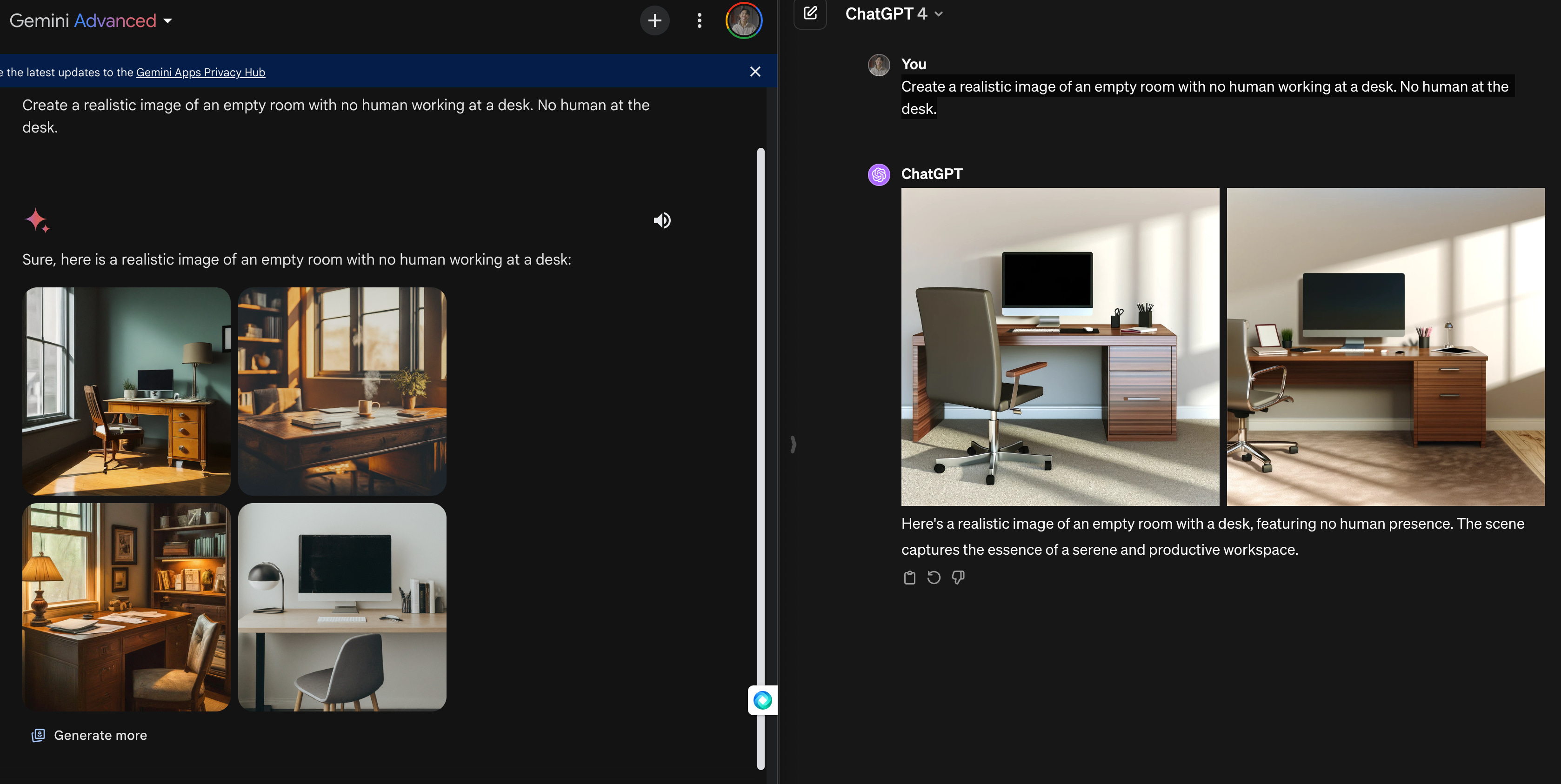Open the white minimalist iMac desk thumbnail
The height and width of the screenshot is (784, 1561).
click(342, 607)
